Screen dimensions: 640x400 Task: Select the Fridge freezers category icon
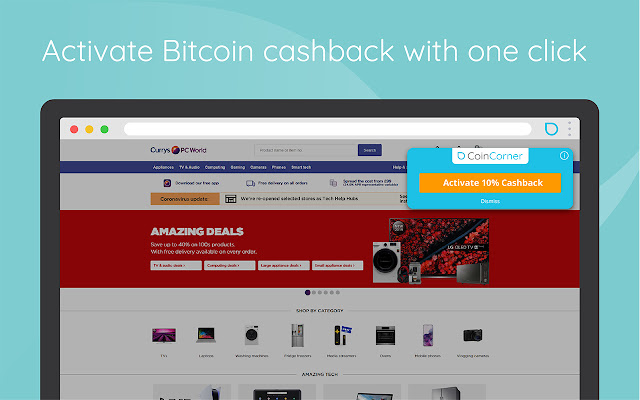(298, 335)
